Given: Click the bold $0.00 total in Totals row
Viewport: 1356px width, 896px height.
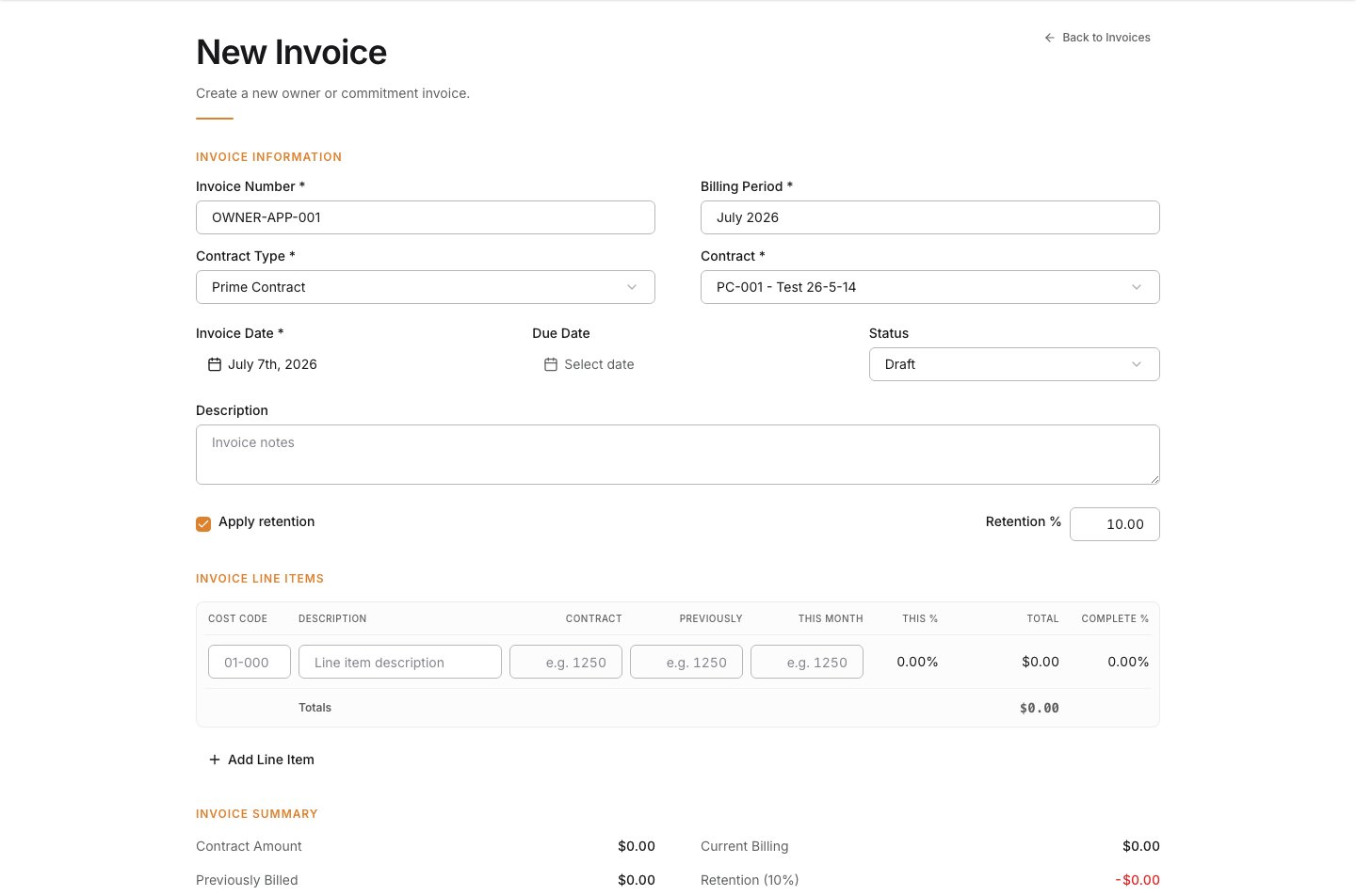Looking at the screenshot, I should [x=1040, y=708].
